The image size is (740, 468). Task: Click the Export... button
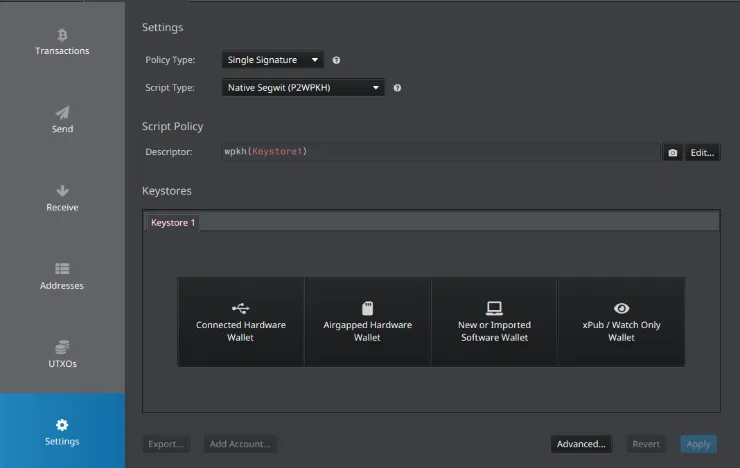click(x=166, y=444)
